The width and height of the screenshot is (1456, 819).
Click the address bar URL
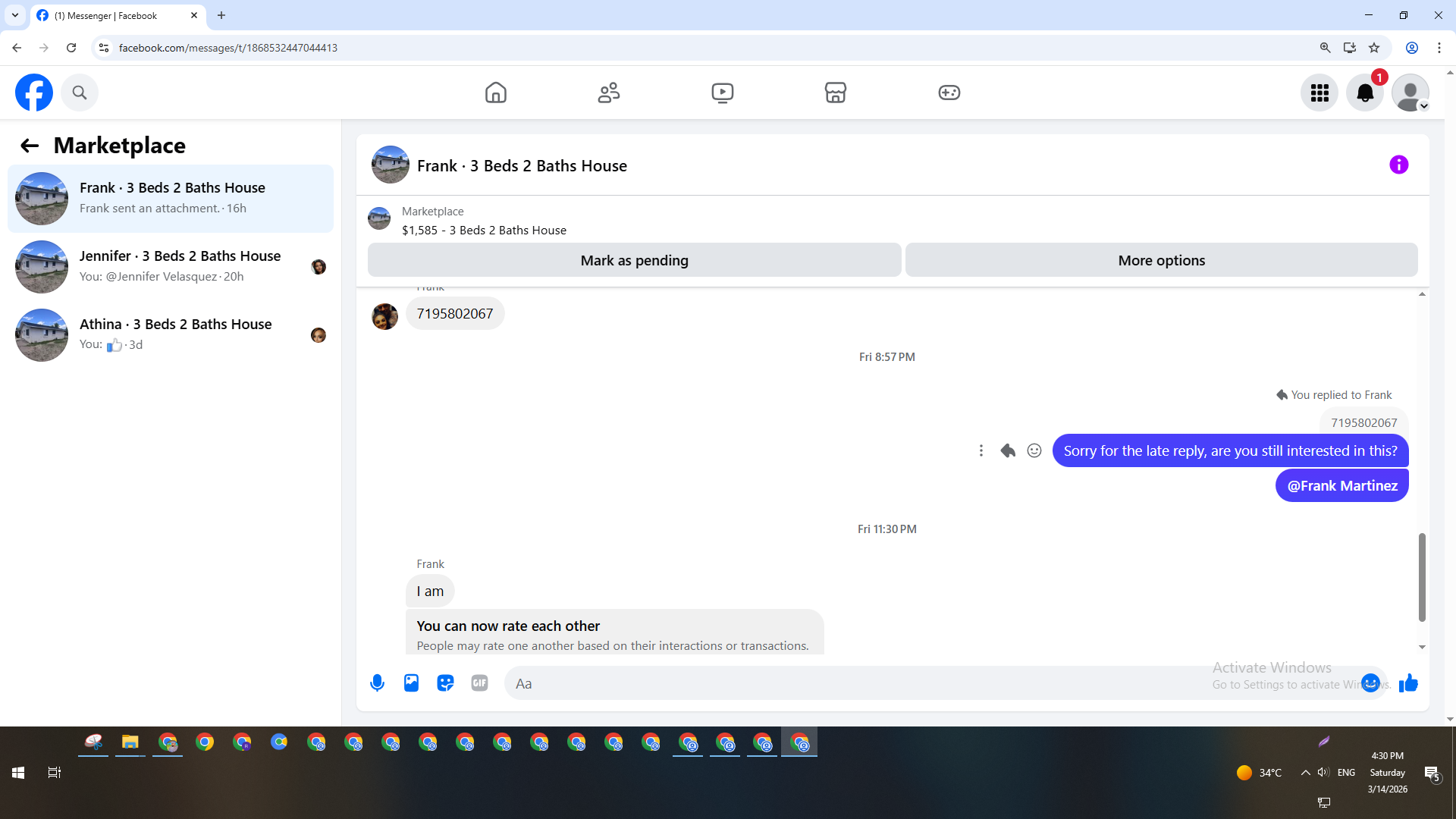228,48
